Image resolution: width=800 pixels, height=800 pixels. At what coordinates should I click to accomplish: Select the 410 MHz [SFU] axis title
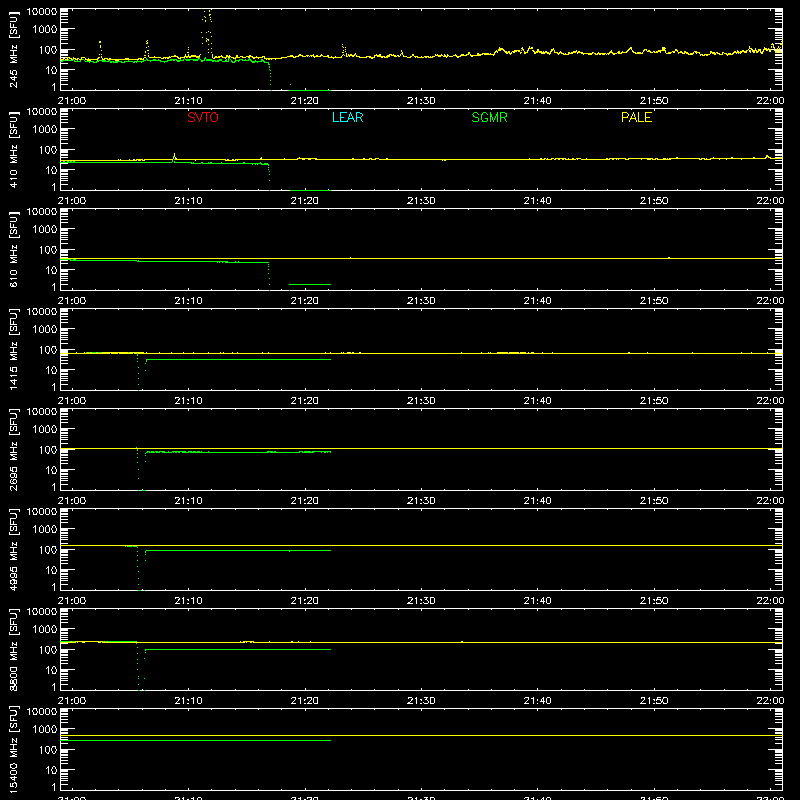14,149
